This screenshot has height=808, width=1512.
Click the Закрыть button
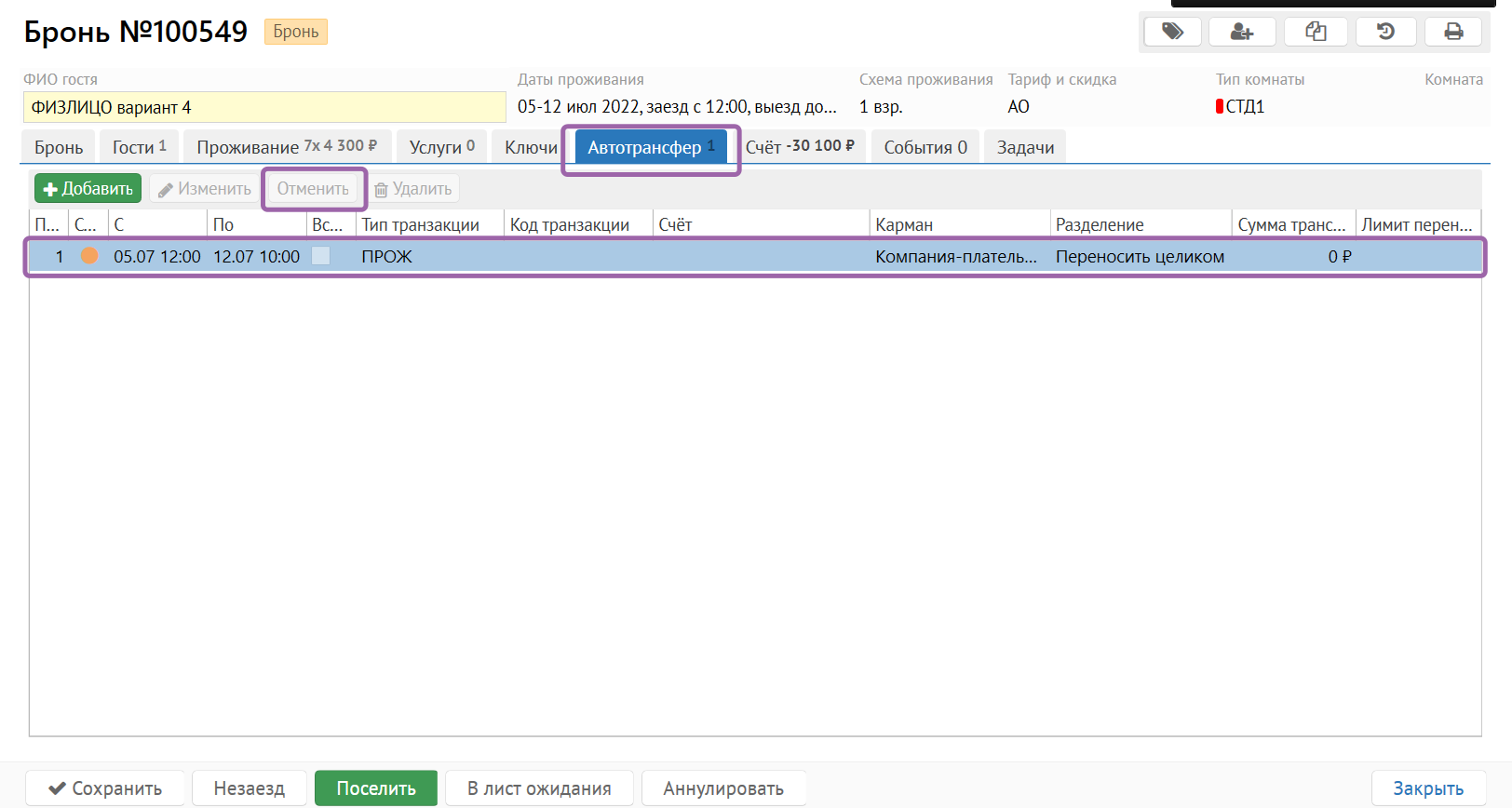[1427, 788]
